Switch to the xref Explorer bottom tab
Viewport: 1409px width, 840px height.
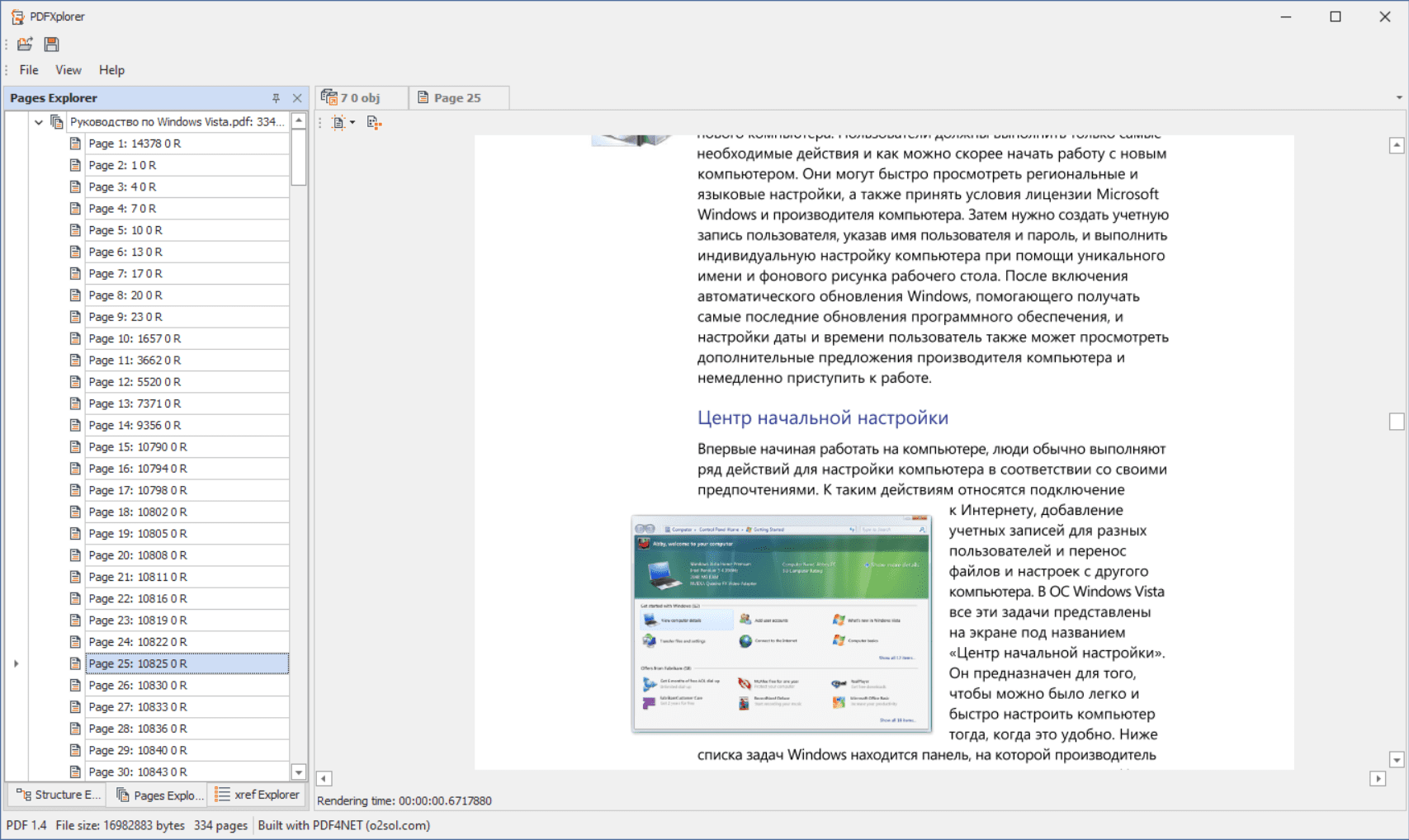pos(257,795)
